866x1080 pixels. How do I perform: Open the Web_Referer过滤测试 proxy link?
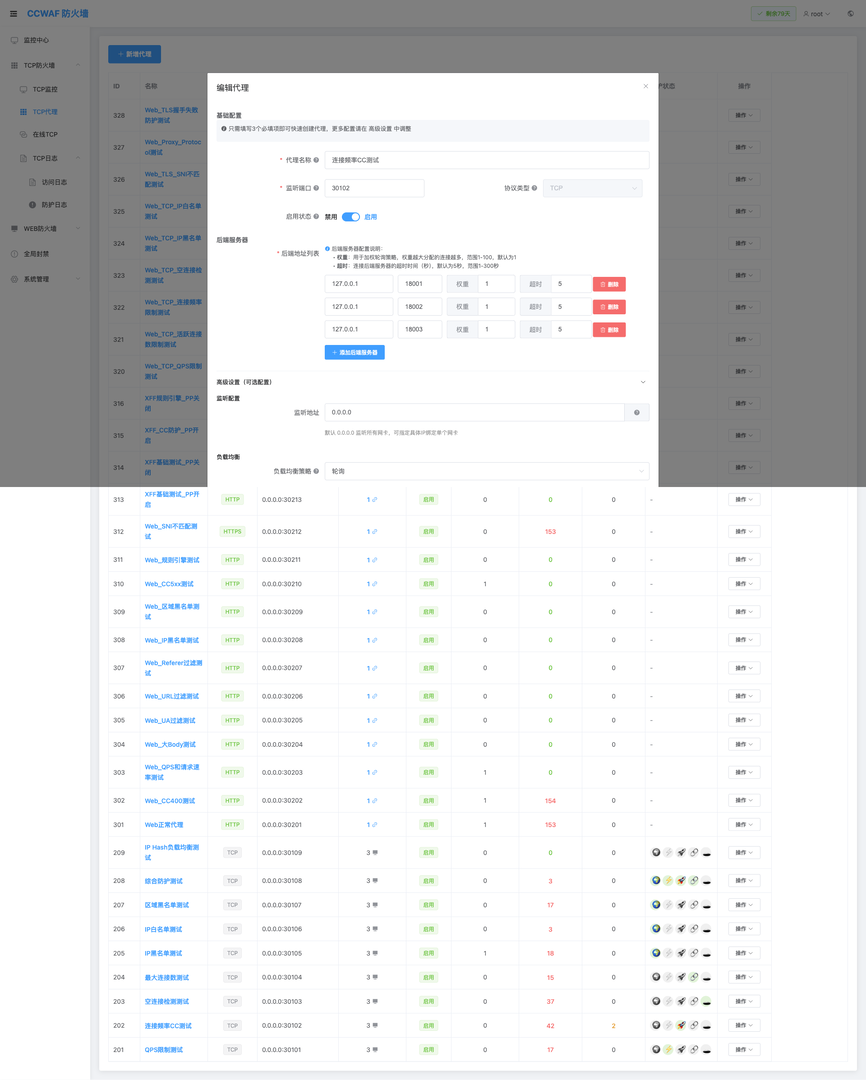point(173,668)
